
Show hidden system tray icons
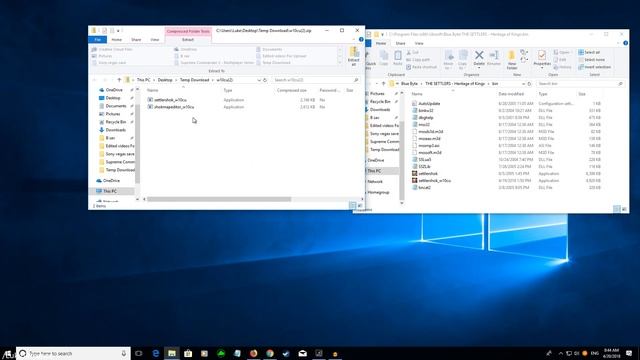pos(560,353)
